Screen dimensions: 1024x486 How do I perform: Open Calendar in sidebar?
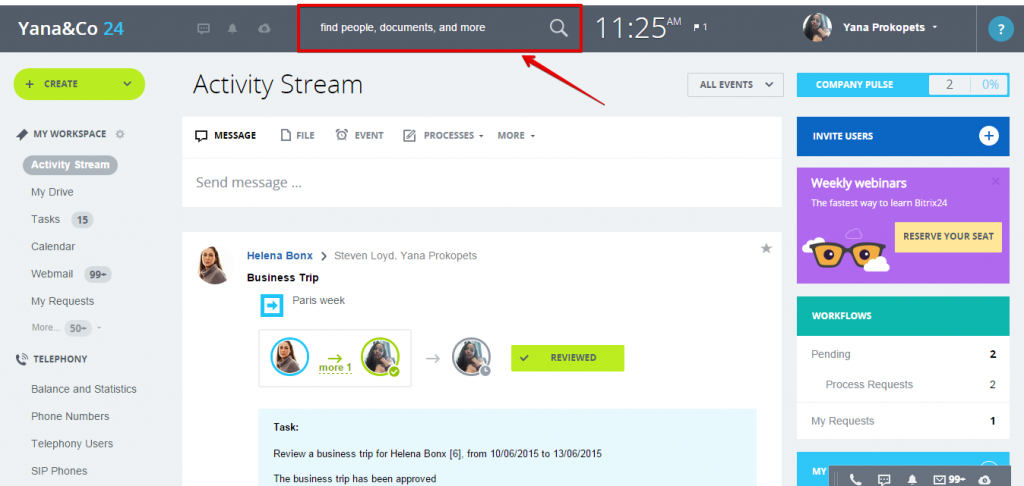coord(53,247)
